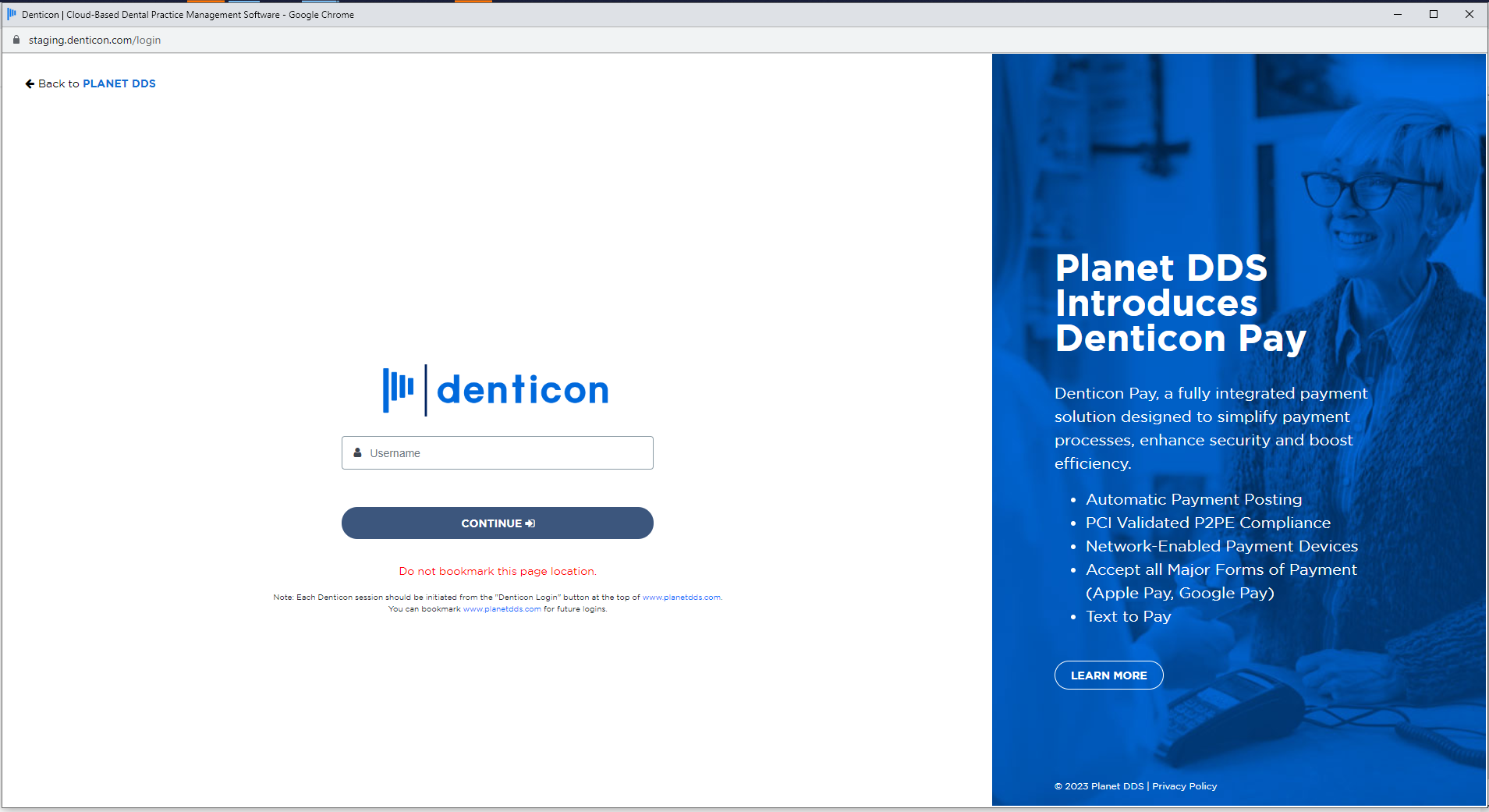The height and width of the screenshot is (812, 1489).
Task: Follow the first www.planetdds.com link in the note
Action: [x=681, y=597]
